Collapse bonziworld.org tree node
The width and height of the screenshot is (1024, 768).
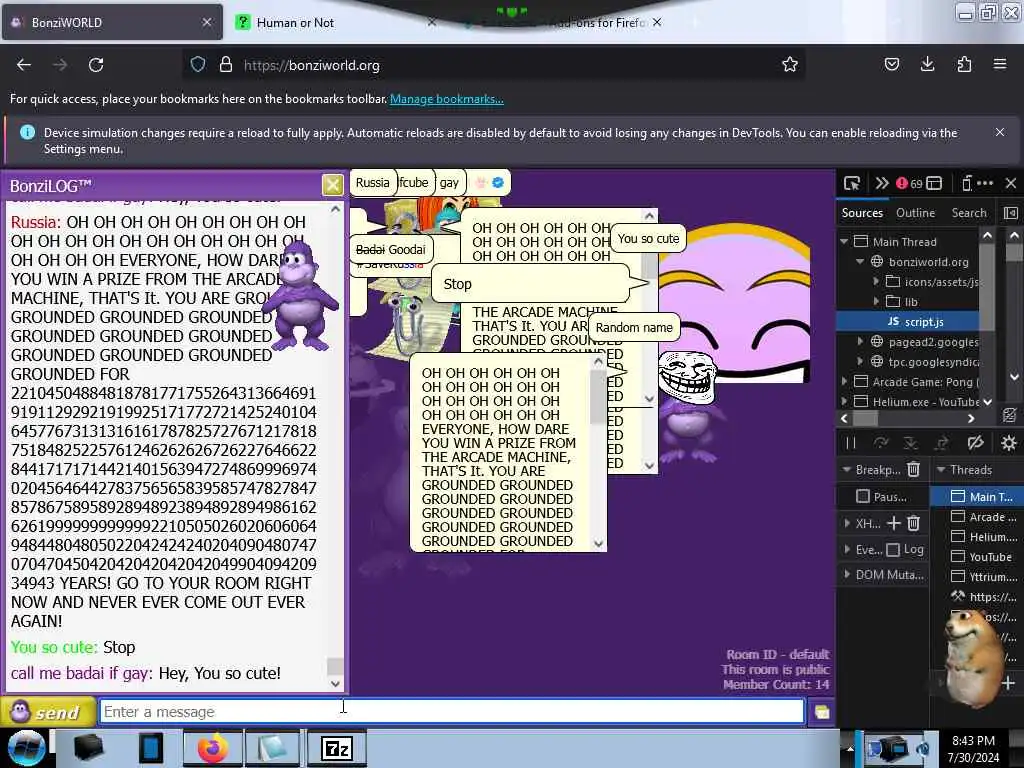click(860, 262)
